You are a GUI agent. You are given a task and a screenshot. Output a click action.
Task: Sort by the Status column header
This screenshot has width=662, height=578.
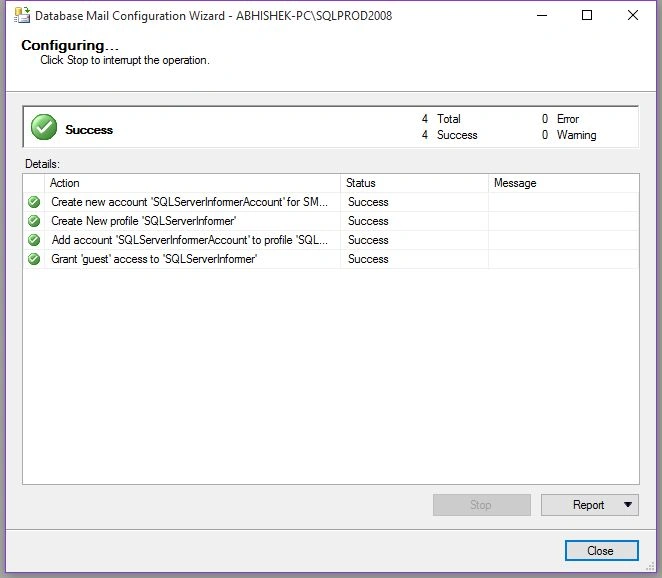click(x=415, y=183)
